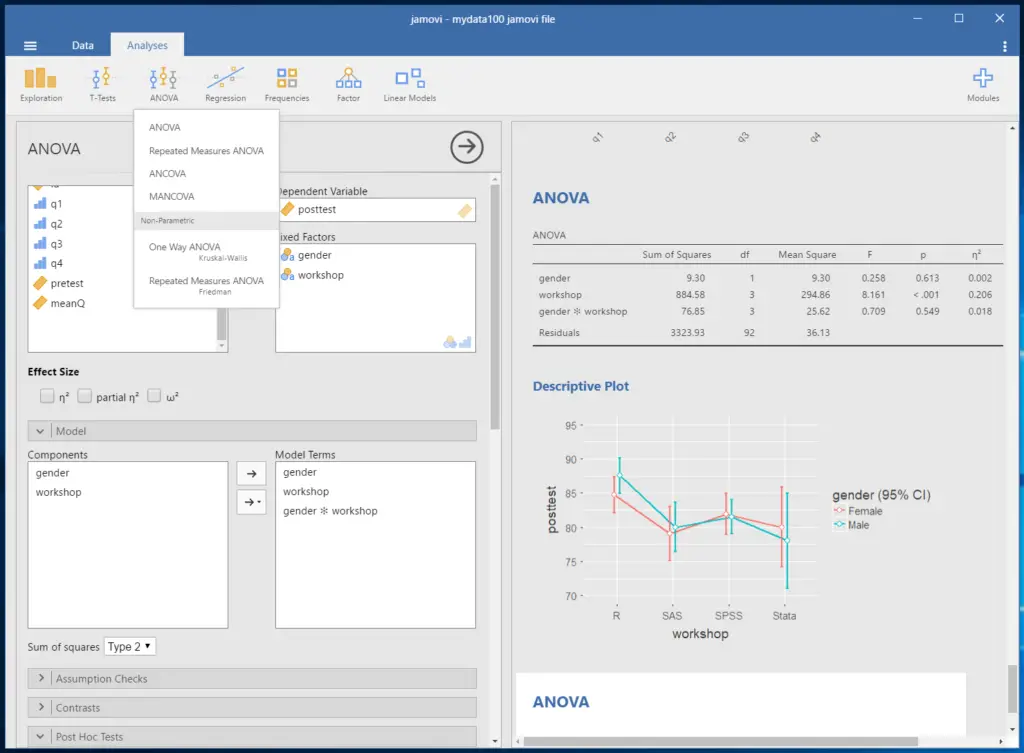
Task: Select MANCOVA in the ANOVA menu
Action: click(x=172, y=197)
